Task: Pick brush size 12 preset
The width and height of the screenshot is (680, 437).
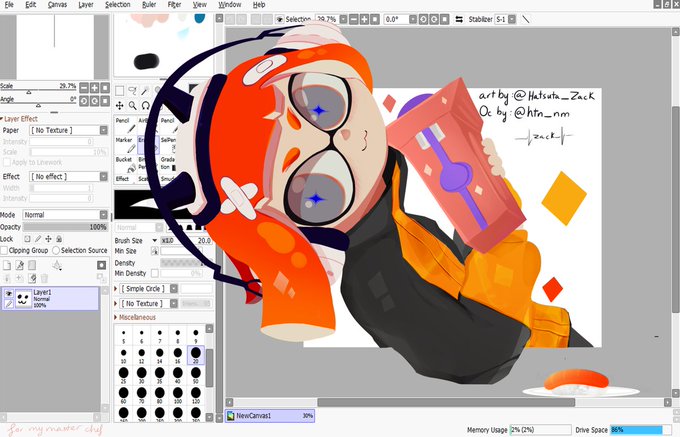Action: 141,355
